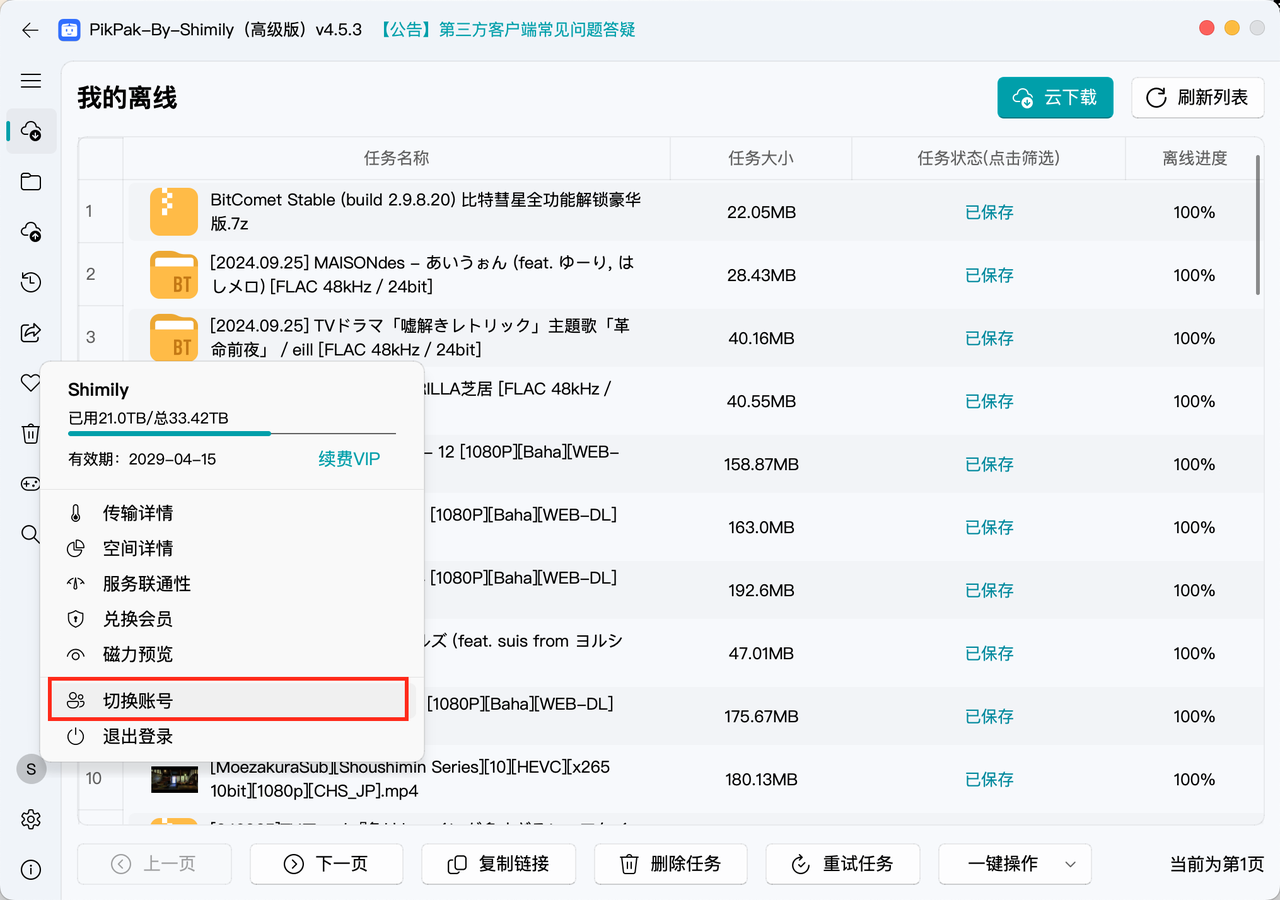Click the 续费VIP link
This screenshot has width=1280, height=900.
349,459
